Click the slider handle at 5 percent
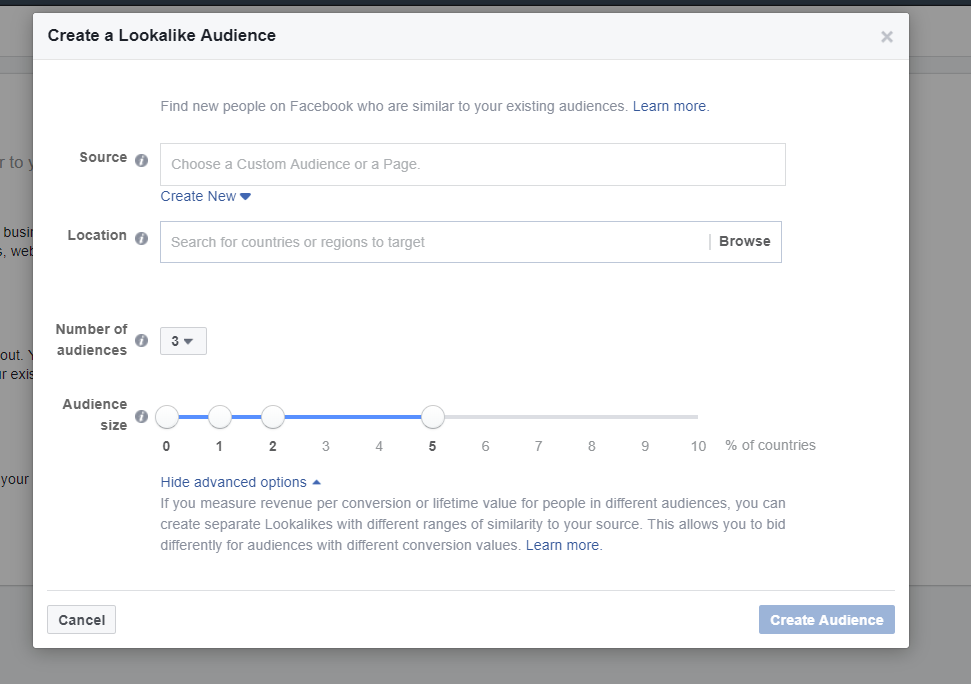 [x=432, y=417]
